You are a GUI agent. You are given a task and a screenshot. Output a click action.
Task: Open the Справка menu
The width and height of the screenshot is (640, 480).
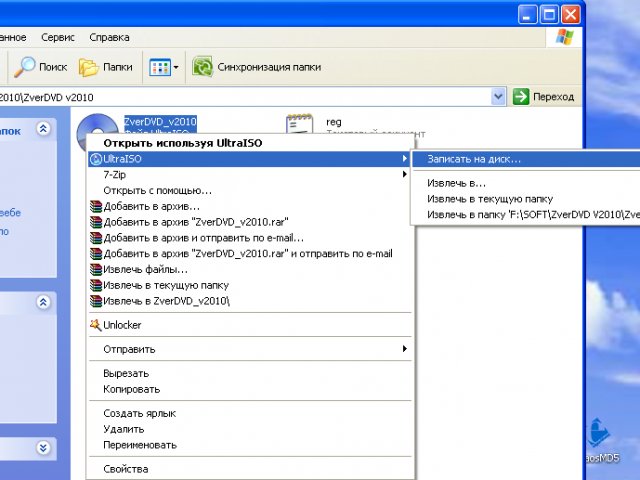tap(109, 38)
